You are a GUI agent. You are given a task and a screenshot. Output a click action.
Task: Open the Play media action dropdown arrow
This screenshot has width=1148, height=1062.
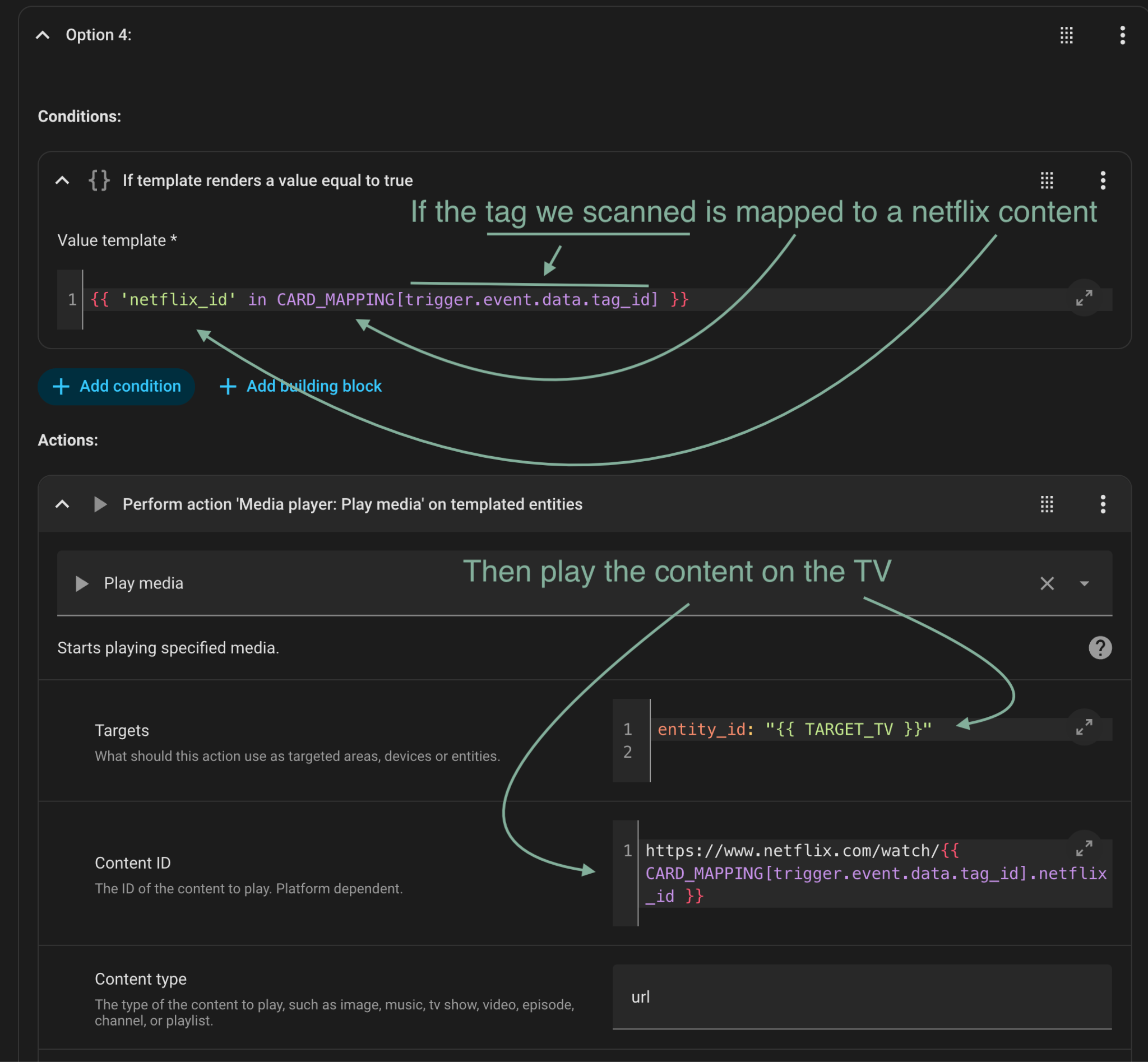click(x=1084, y=584)
